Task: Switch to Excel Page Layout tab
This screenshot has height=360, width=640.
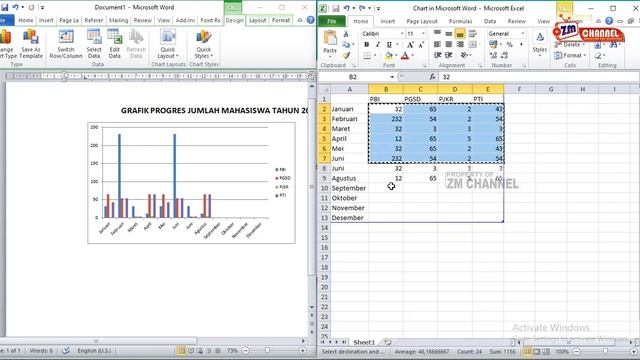Action: click(422, 21)
